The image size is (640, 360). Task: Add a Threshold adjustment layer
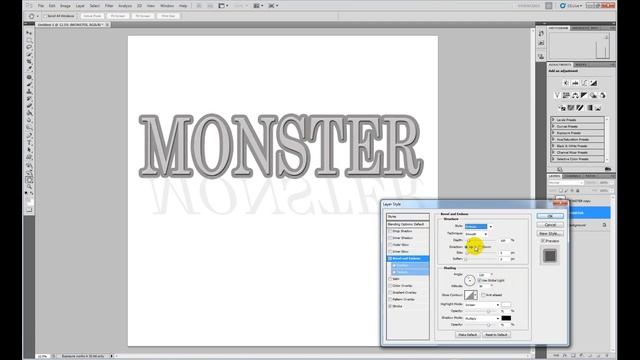click(x=580, y=108)
